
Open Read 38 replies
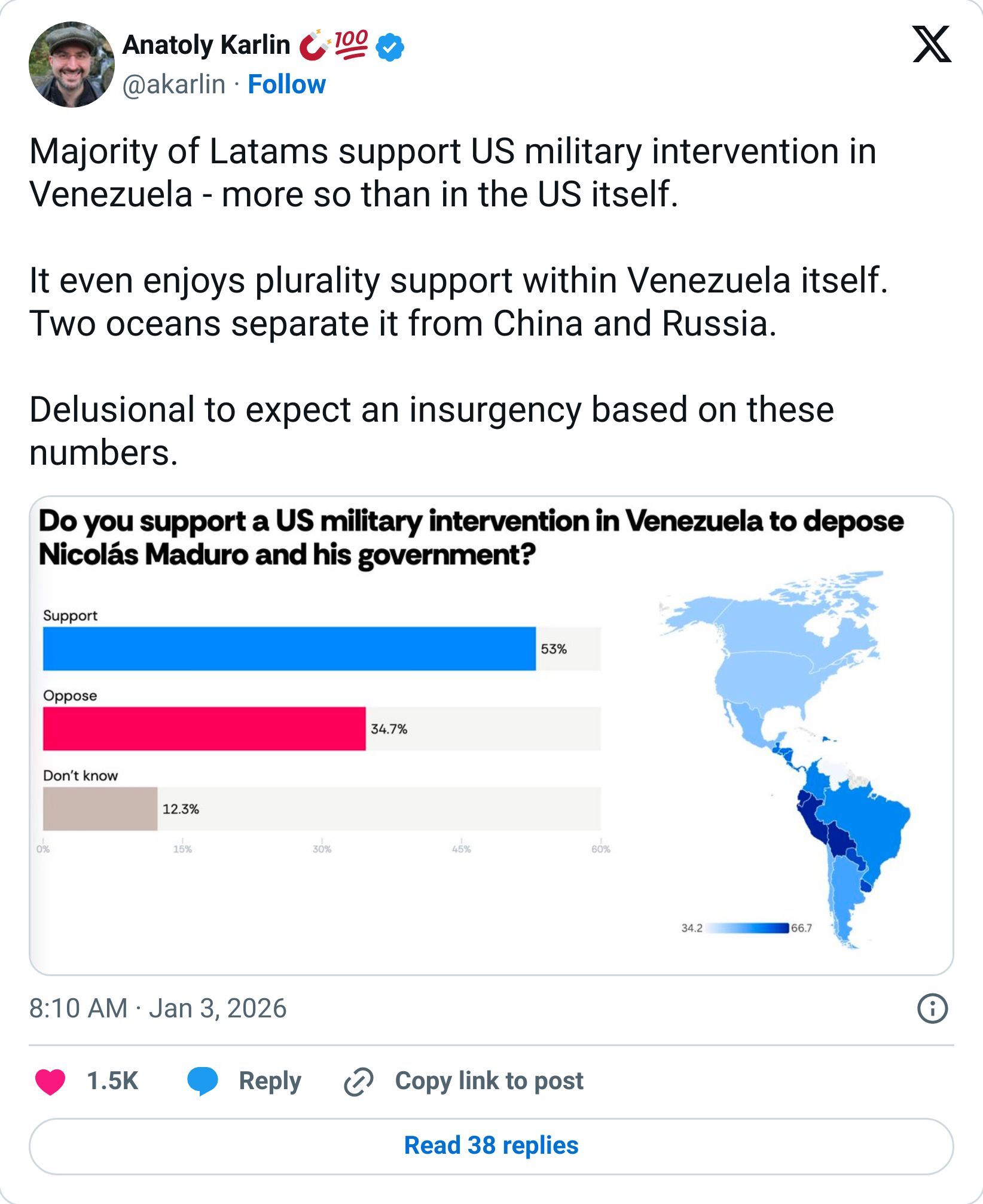491,1146
